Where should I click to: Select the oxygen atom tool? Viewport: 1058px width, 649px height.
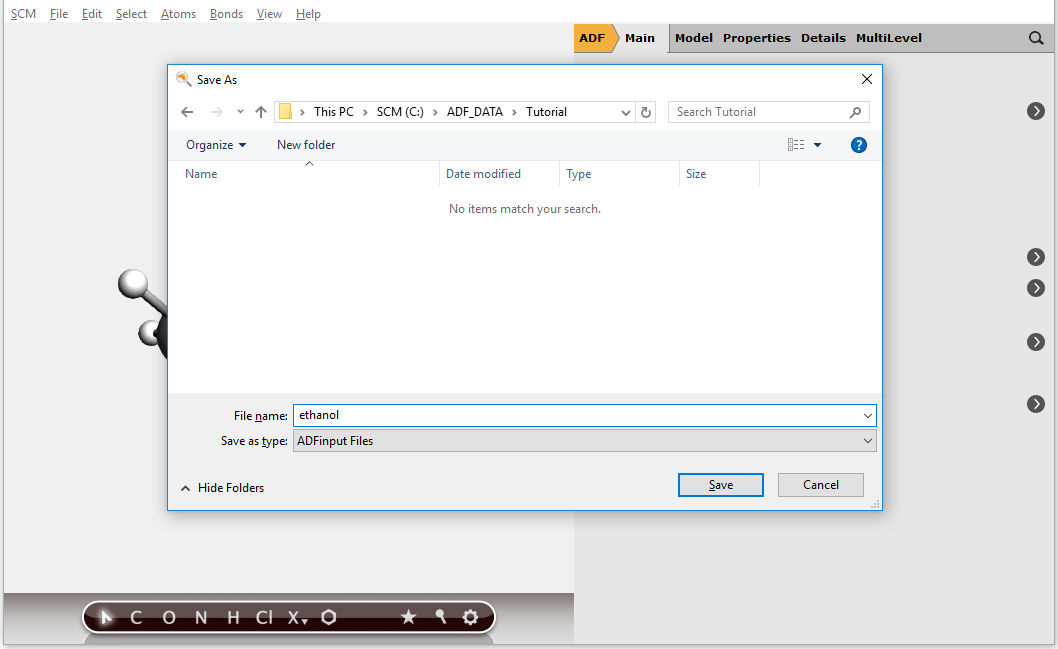coord(167,617)
